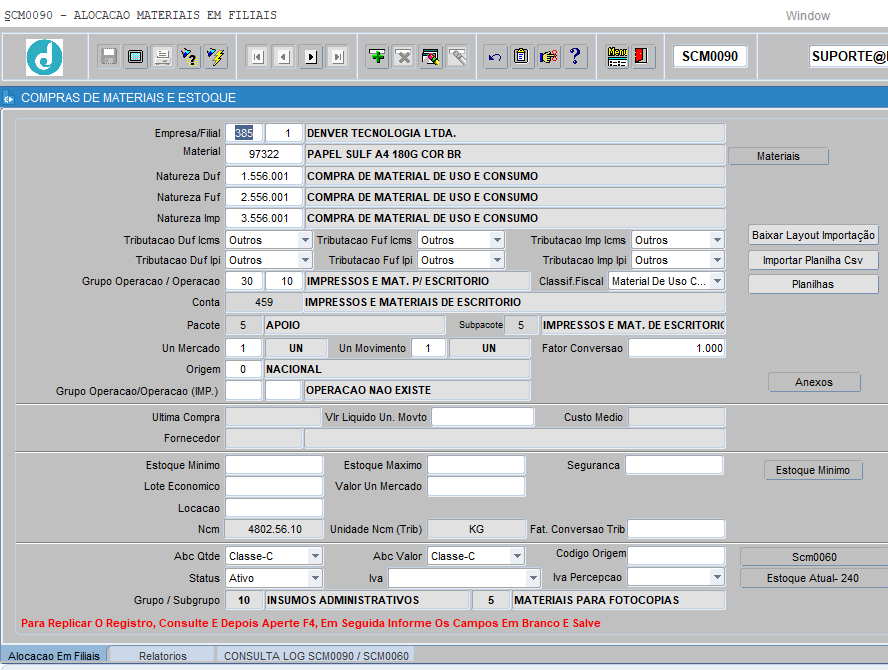The width and height of the screenshot is (888, 670).
Task: Click the clipboard list icon
Action: [x=522, y=57]
